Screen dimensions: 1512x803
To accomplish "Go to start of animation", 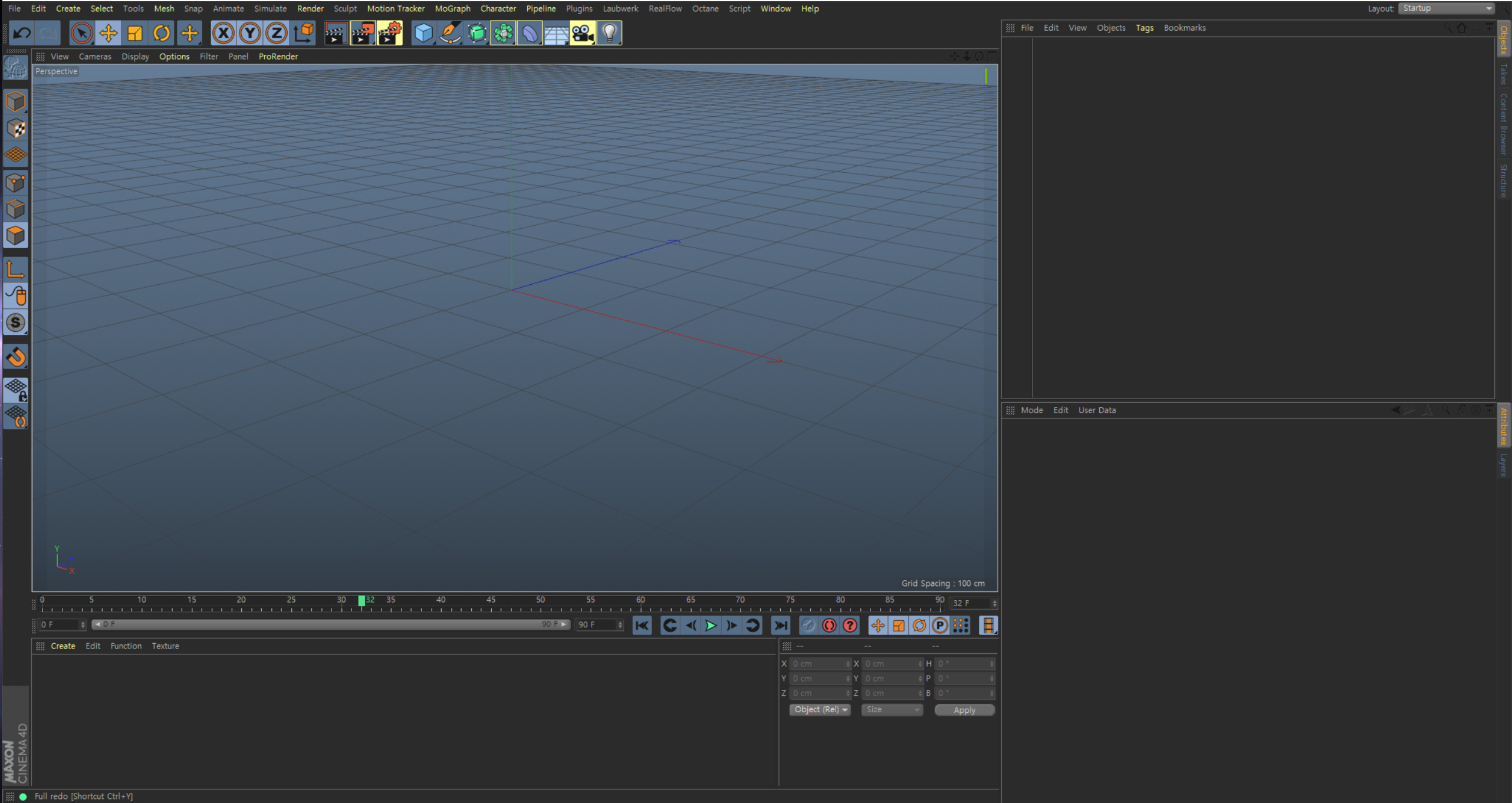I will pos(642,626).
